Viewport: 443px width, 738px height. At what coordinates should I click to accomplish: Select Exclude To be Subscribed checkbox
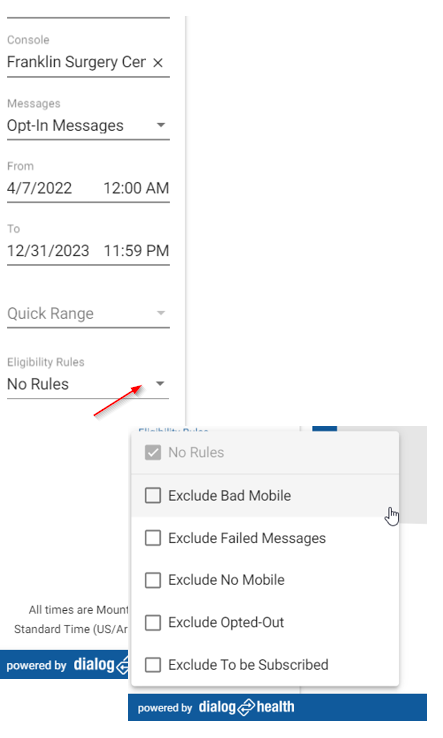pyautogui.click(x=153, y=665)
